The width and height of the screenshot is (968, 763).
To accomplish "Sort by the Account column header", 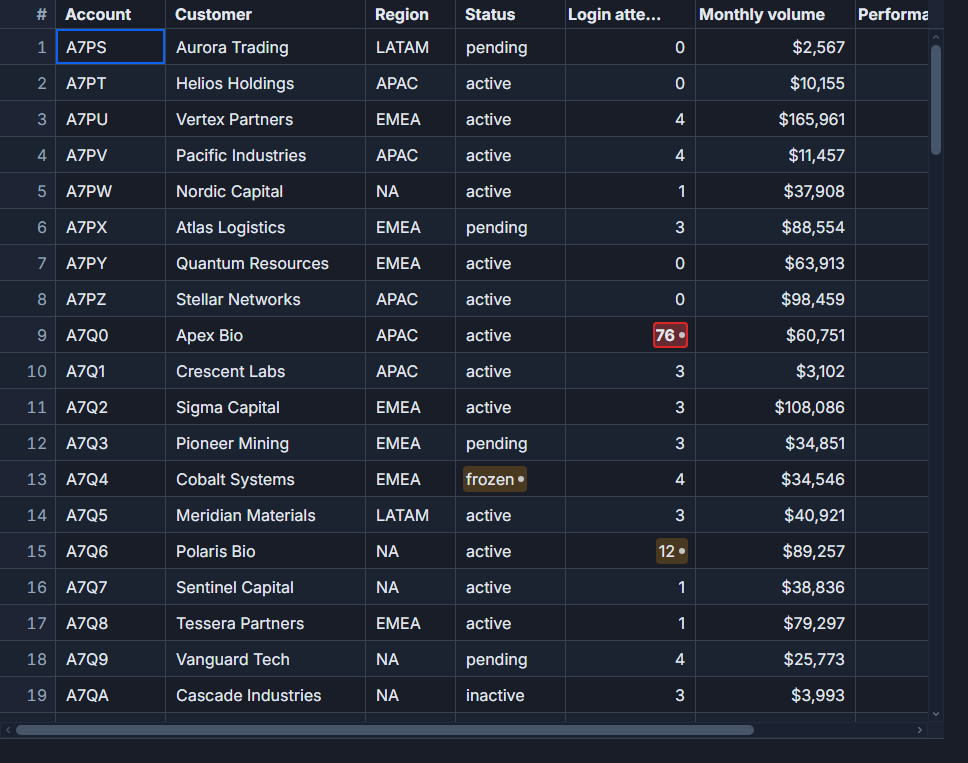I will point(111,14).
